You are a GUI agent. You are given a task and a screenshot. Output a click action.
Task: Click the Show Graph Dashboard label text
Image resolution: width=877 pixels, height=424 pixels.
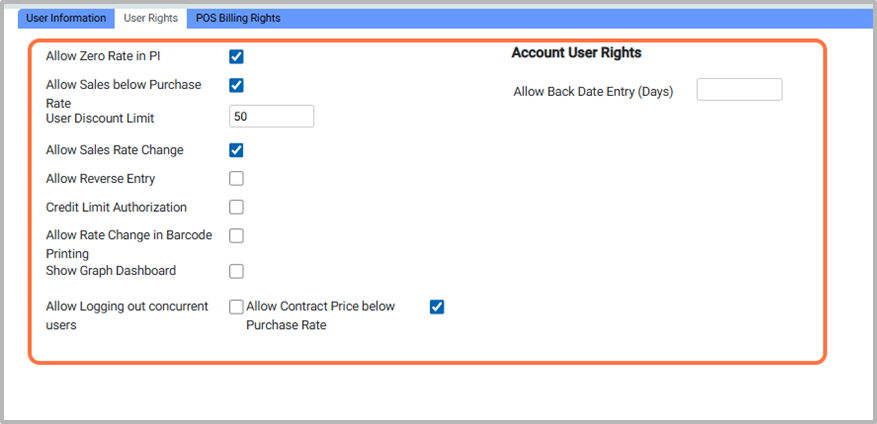click(111, 271)
